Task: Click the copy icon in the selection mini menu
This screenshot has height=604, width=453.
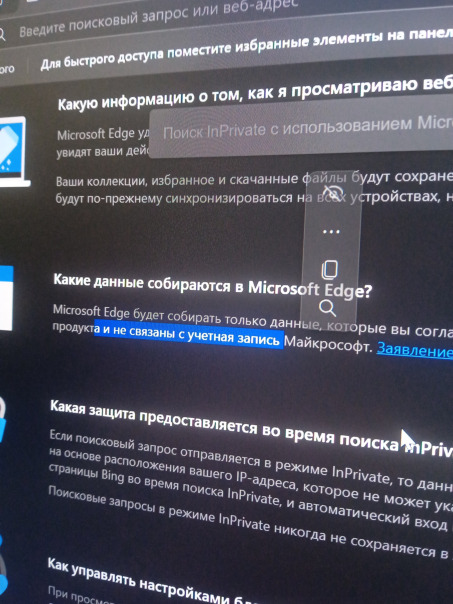Action: tap(330, 270)
